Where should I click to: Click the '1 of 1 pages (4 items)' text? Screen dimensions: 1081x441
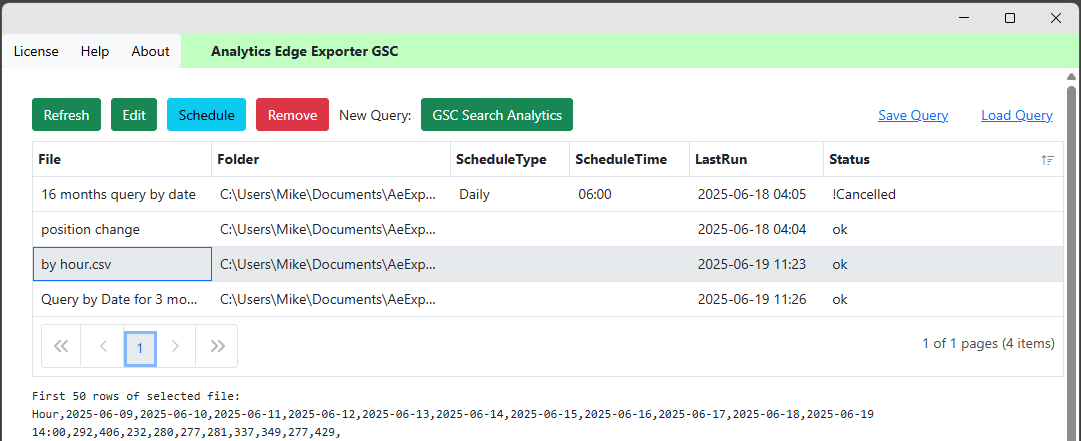(988, 343)
